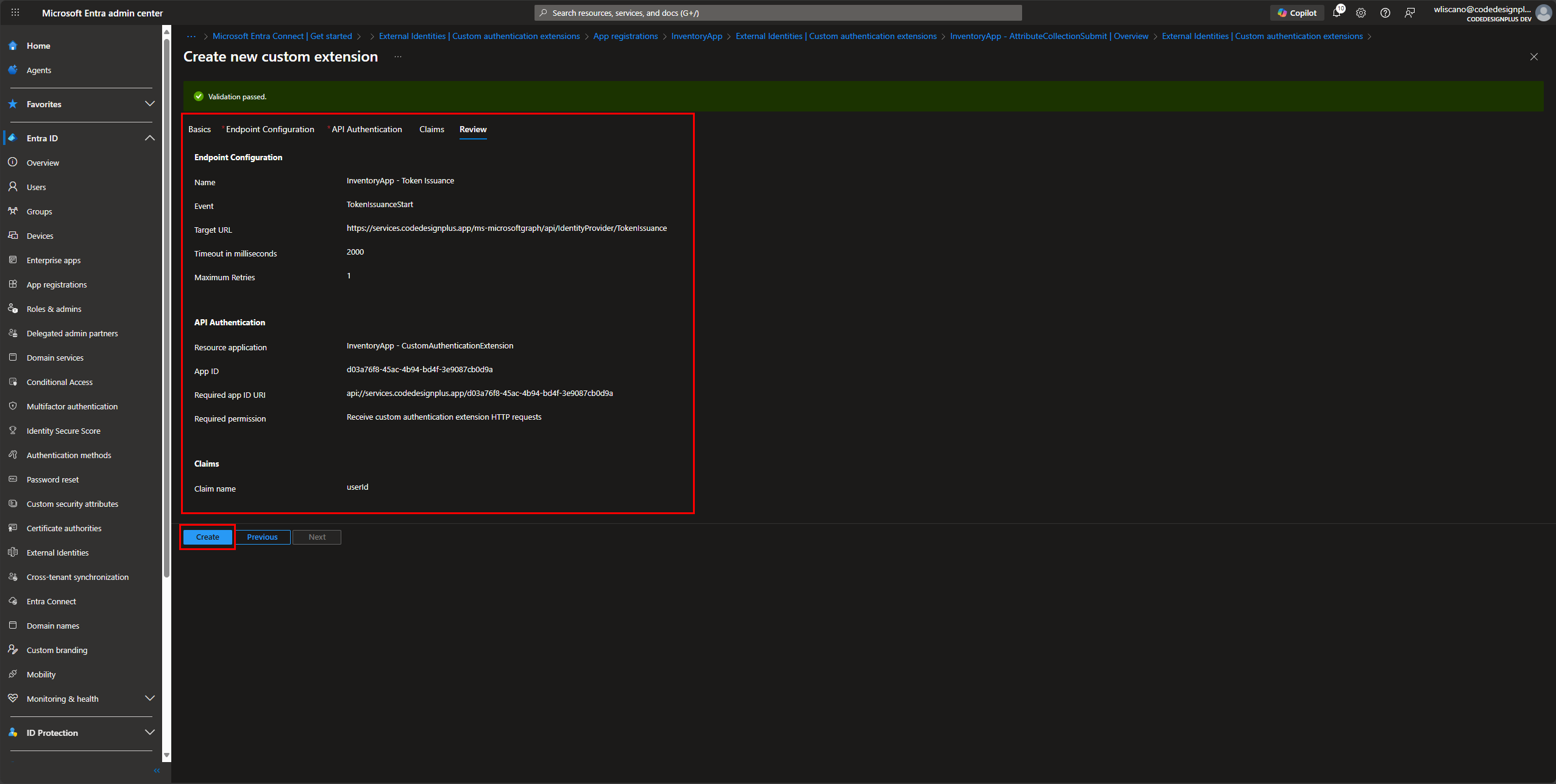Click the Multifactor authentication shield icon
1556x784 pixels.
[x=13, y=406]
